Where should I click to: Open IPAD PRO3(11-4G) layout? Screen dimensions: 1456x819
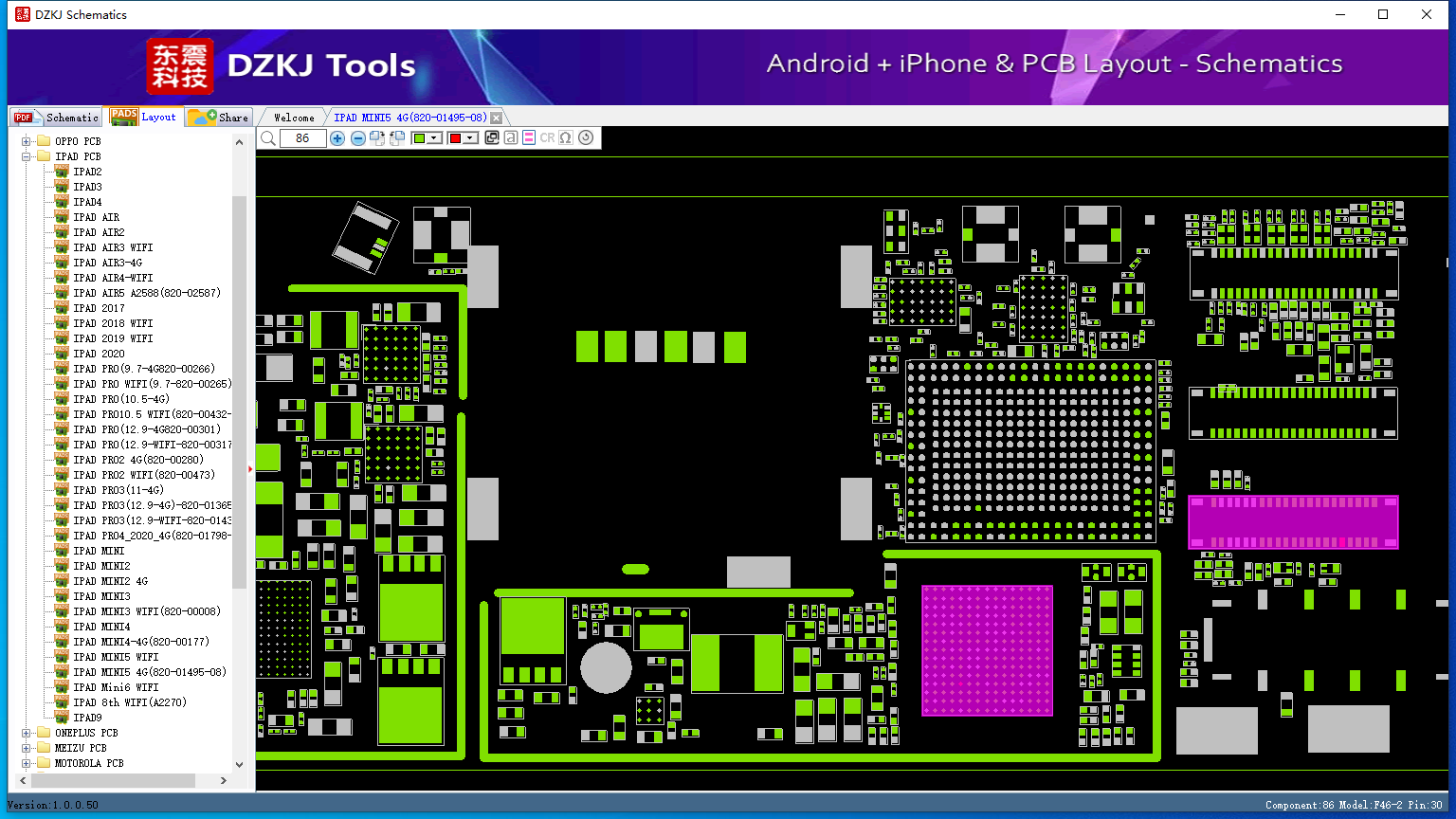118,490
